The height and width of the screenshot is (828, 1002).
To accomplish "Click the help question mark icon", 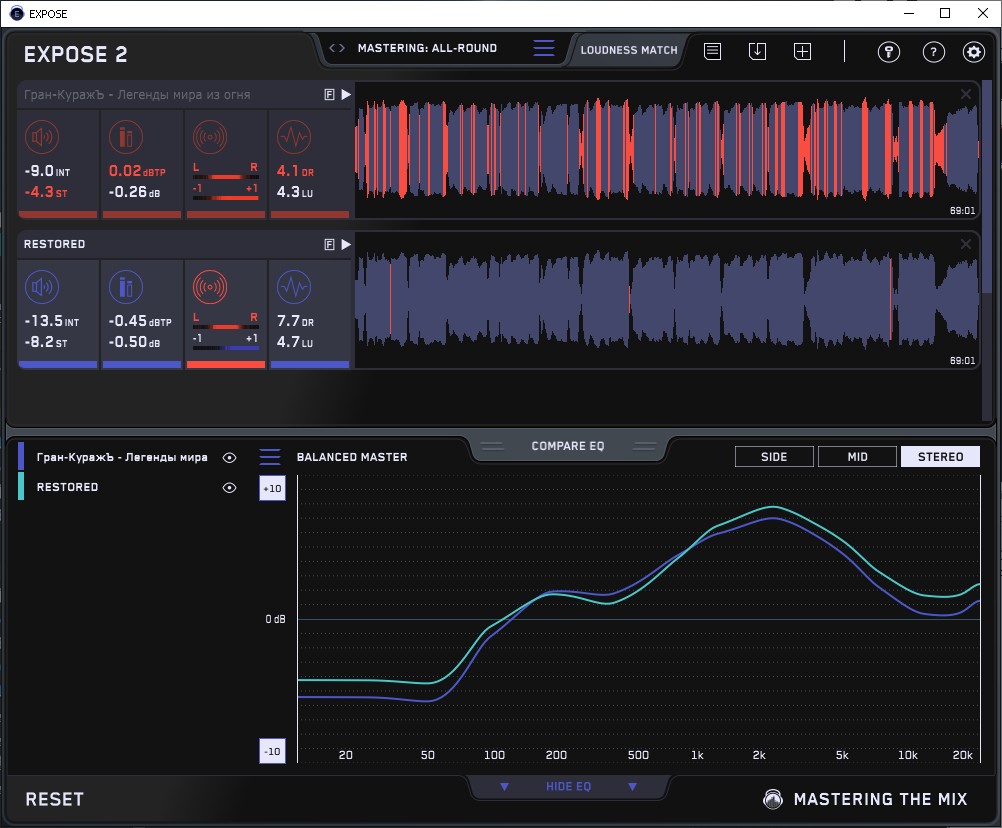I will (933, 52).
